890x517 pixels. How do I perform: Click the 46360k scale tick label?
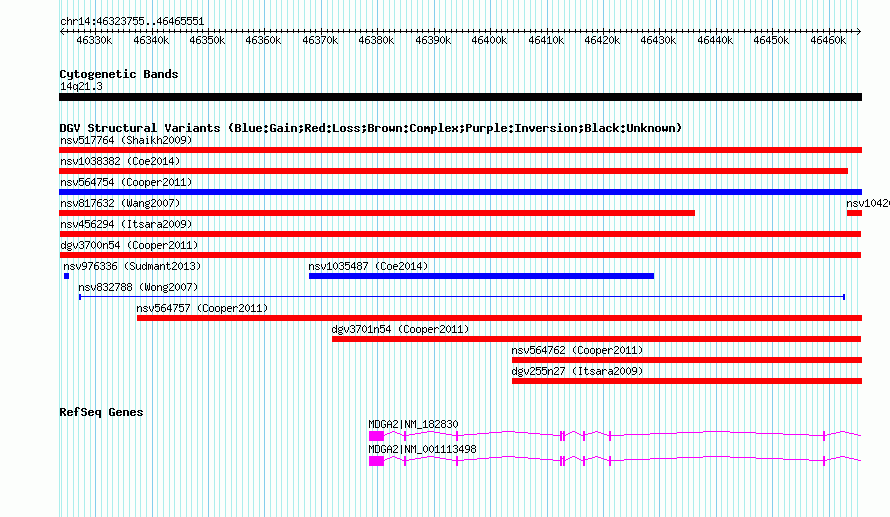263,40
